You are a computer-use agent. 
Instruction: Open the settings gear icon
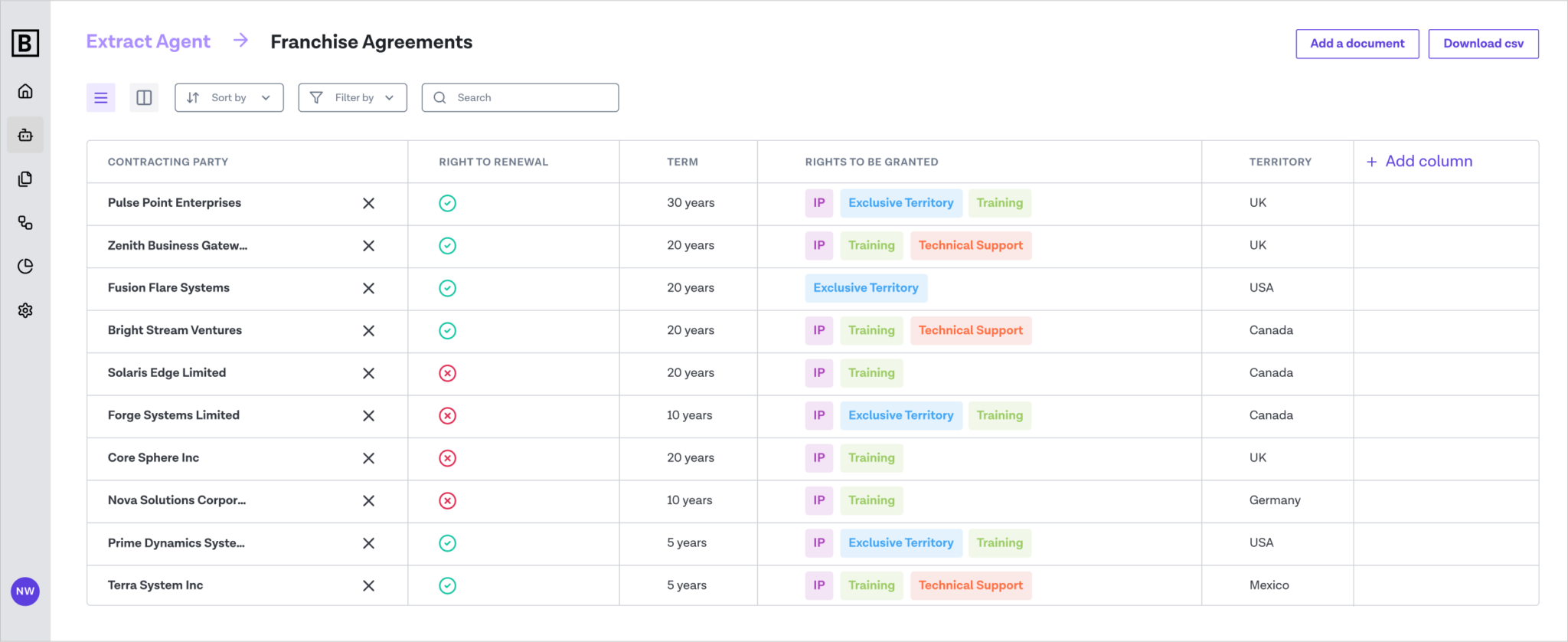pyautogui.click(x=25, y=310)
